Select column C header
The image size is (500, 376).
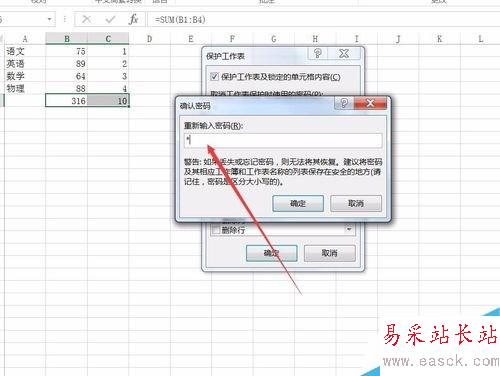coord(108,39)
